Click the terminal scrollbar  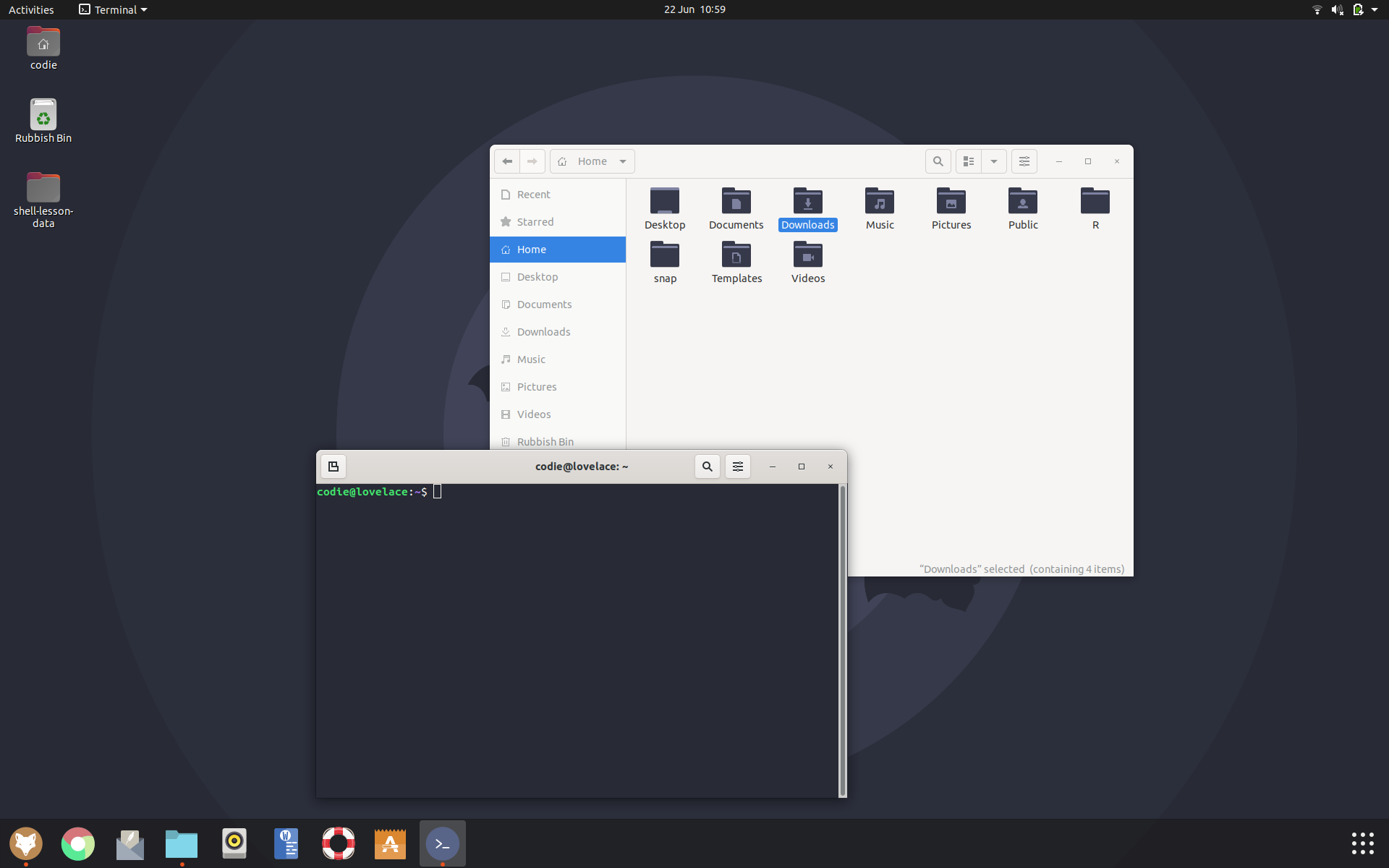pos(842,641)
